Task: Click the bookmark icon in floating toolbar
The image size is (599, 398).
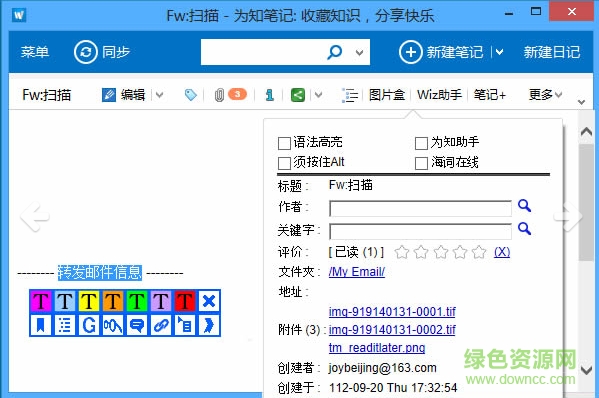Action: tap(41, 325)
